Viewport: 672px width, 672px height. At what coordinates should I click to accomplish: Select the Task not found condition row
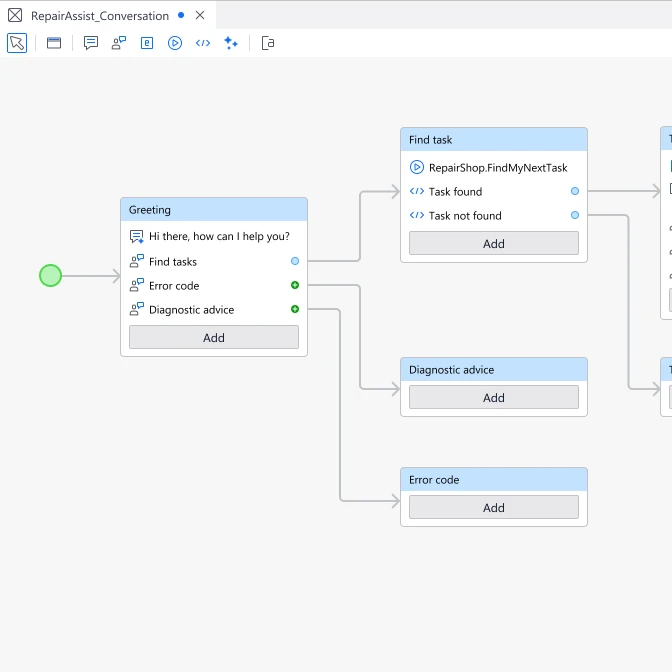coord(494,216)
